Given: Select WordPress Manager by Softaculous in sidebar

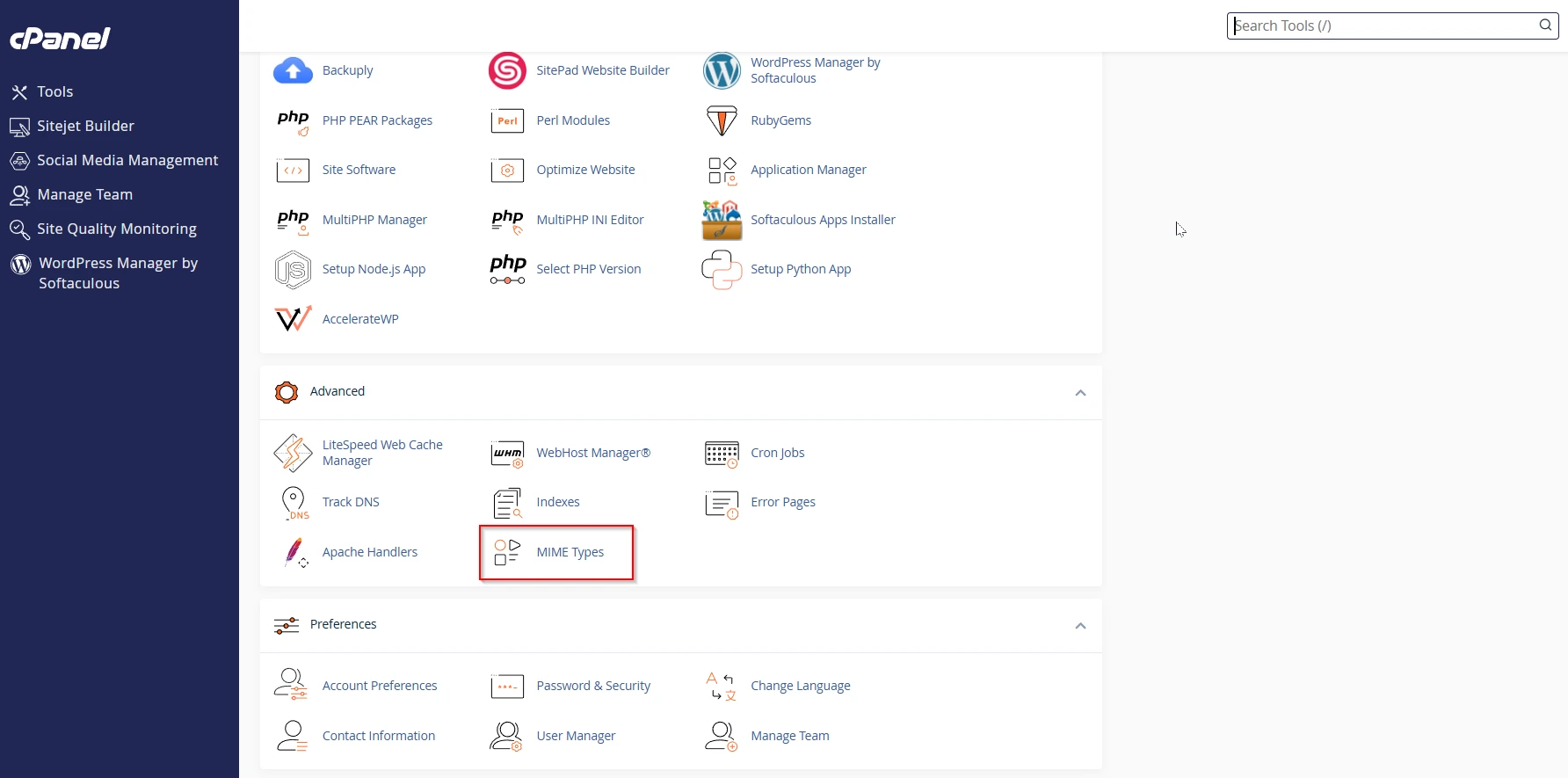Looking at the screenshot, I should point(120,273).
